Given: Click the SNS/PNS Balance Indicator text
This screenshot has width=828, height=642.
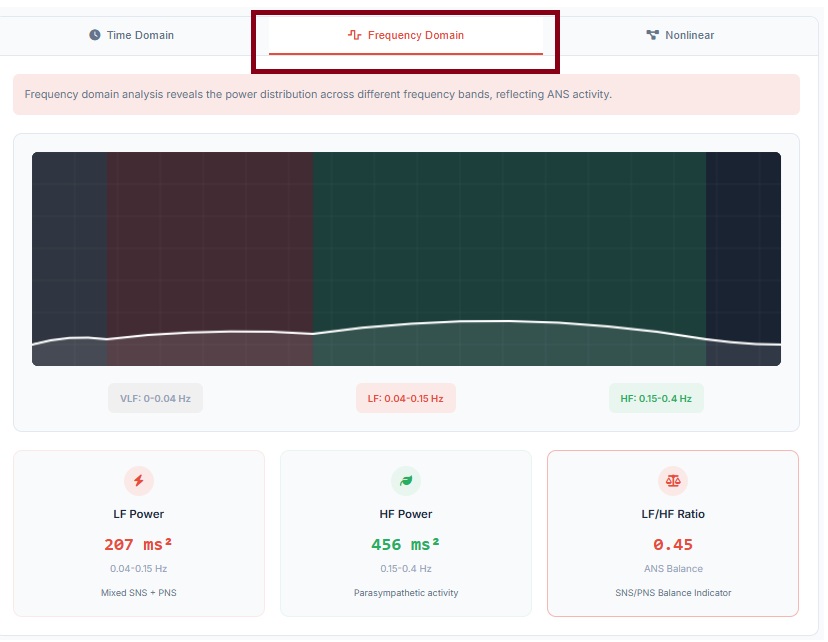Looking at the screenshot, I should (672, 593).
